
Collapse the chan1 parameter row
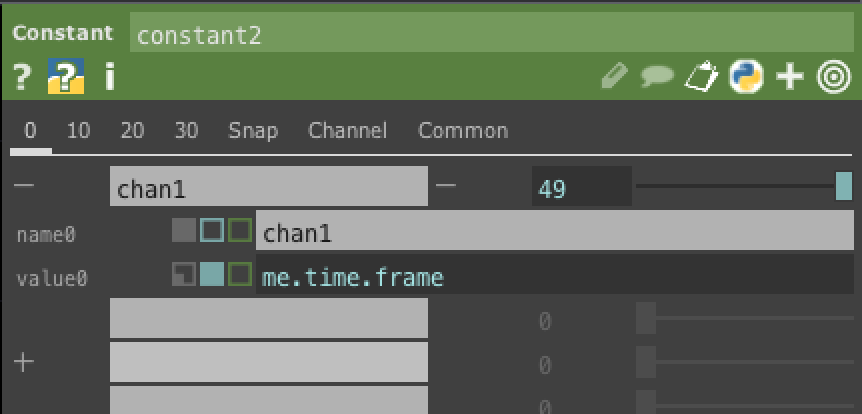(23, 187)
